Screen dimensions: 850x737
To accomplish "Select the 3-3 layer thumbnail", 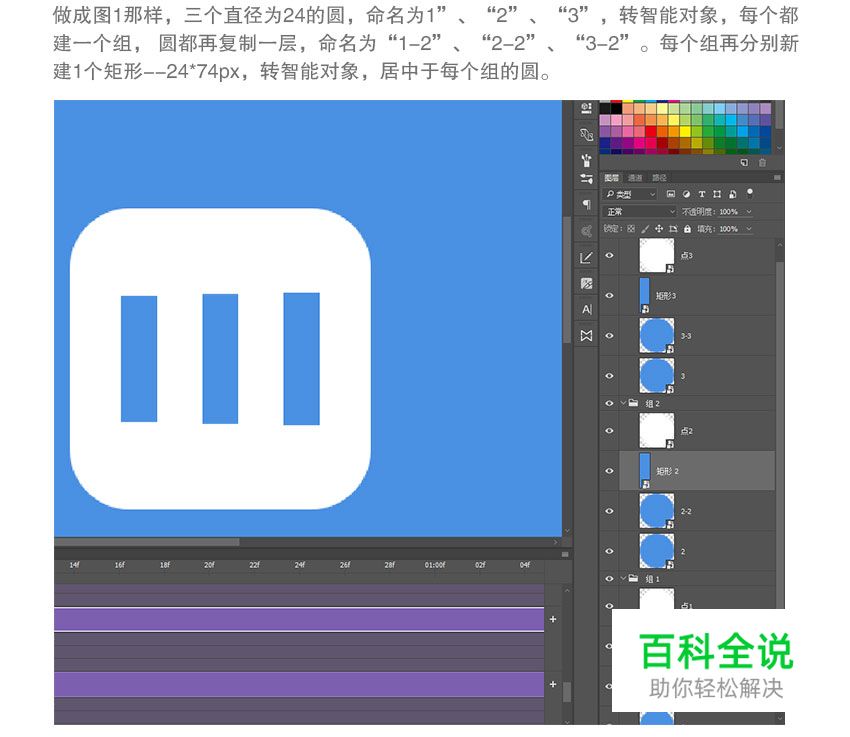I will pos(658,334).
